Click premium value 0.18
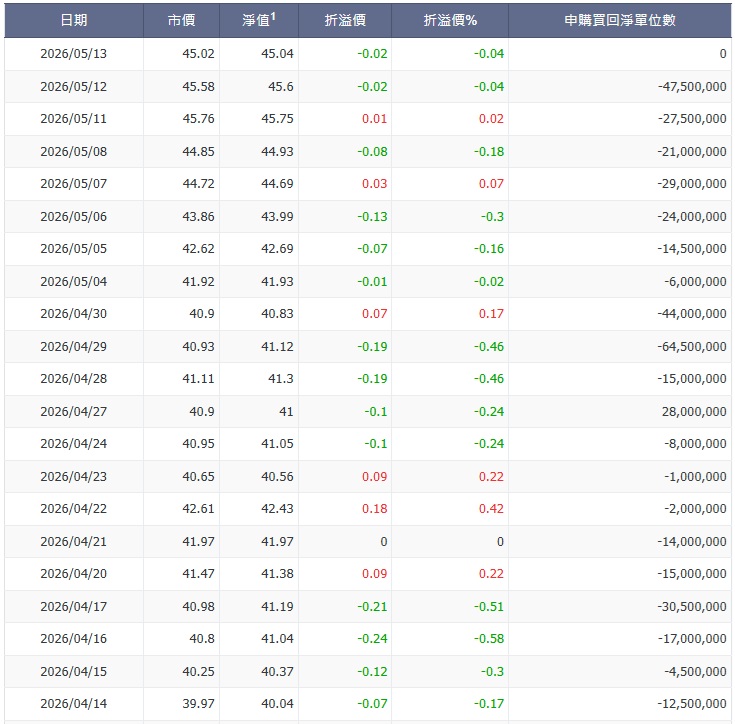The image size is (735, 724). pyautogui.click(x=375, y=508)
